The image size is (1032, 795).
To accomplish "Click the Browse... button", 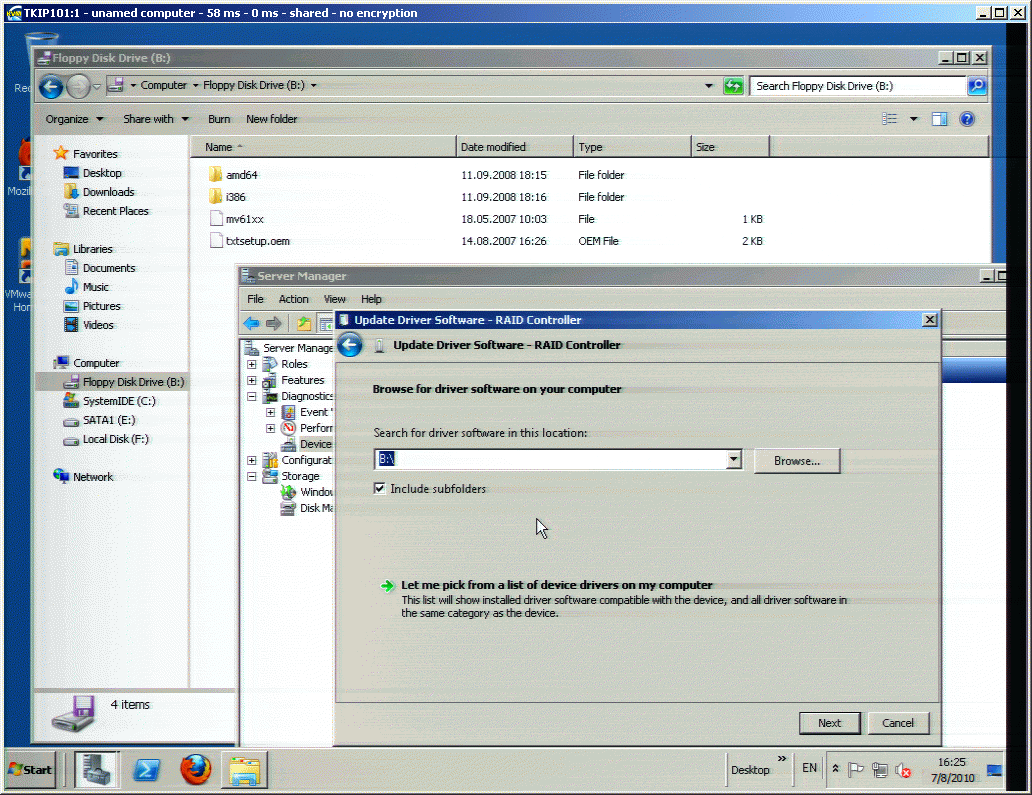I will click(797, 461).
